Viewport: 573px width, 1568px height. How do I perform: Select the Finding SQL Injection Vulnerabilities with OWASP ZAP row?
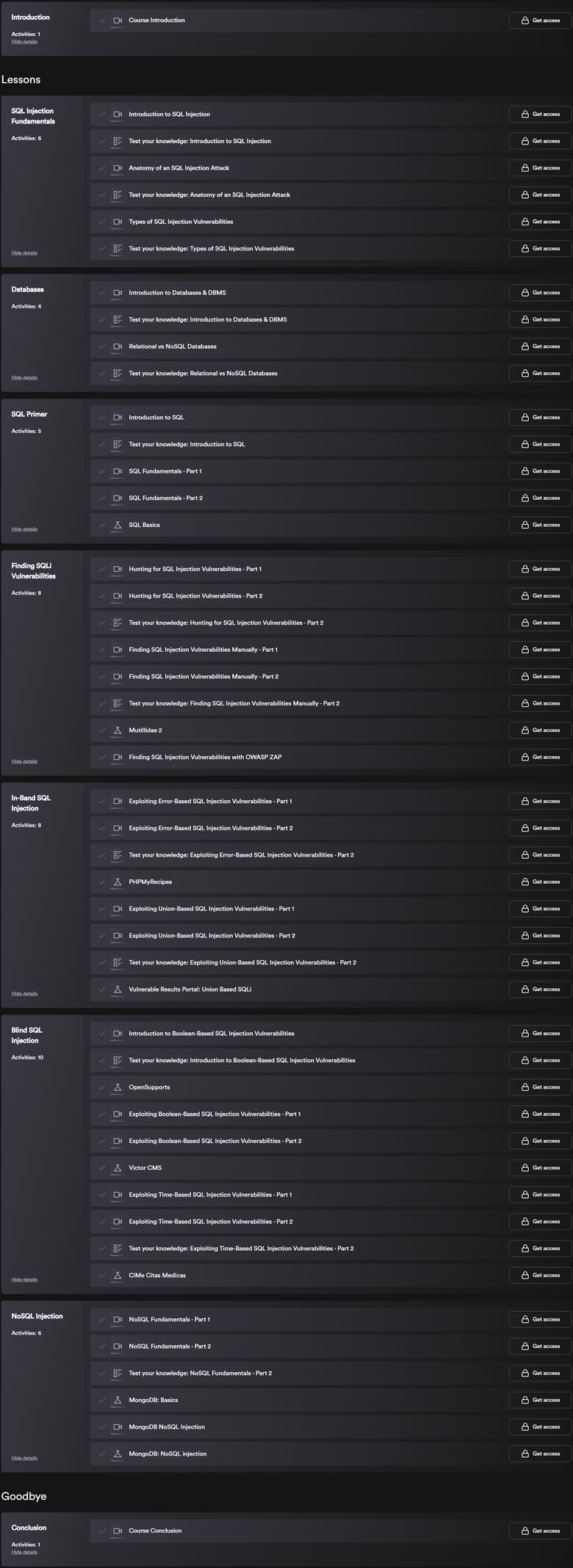331,757
